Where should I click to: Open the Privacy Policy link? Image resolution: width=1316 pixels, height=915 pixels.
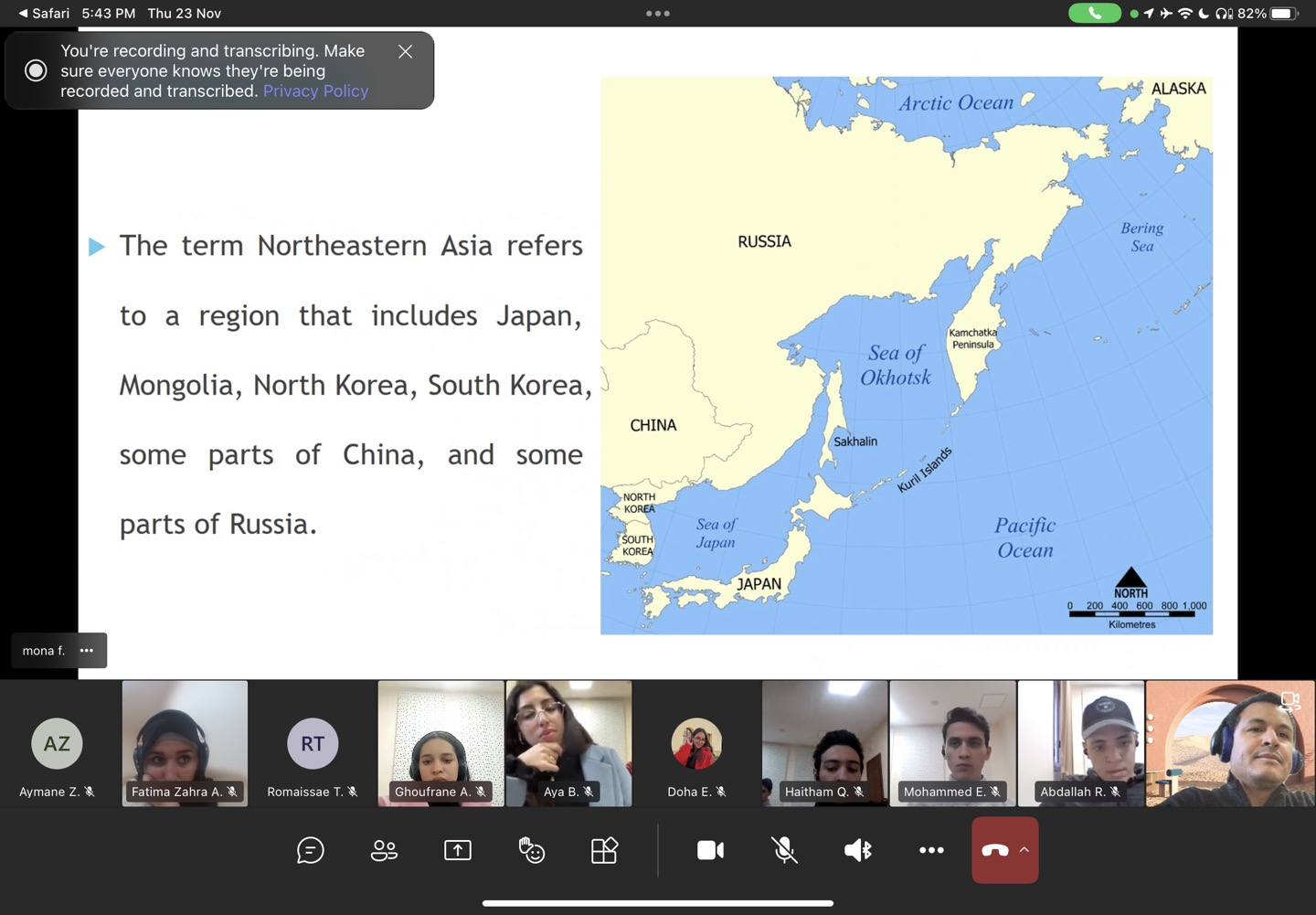[315, 91]
